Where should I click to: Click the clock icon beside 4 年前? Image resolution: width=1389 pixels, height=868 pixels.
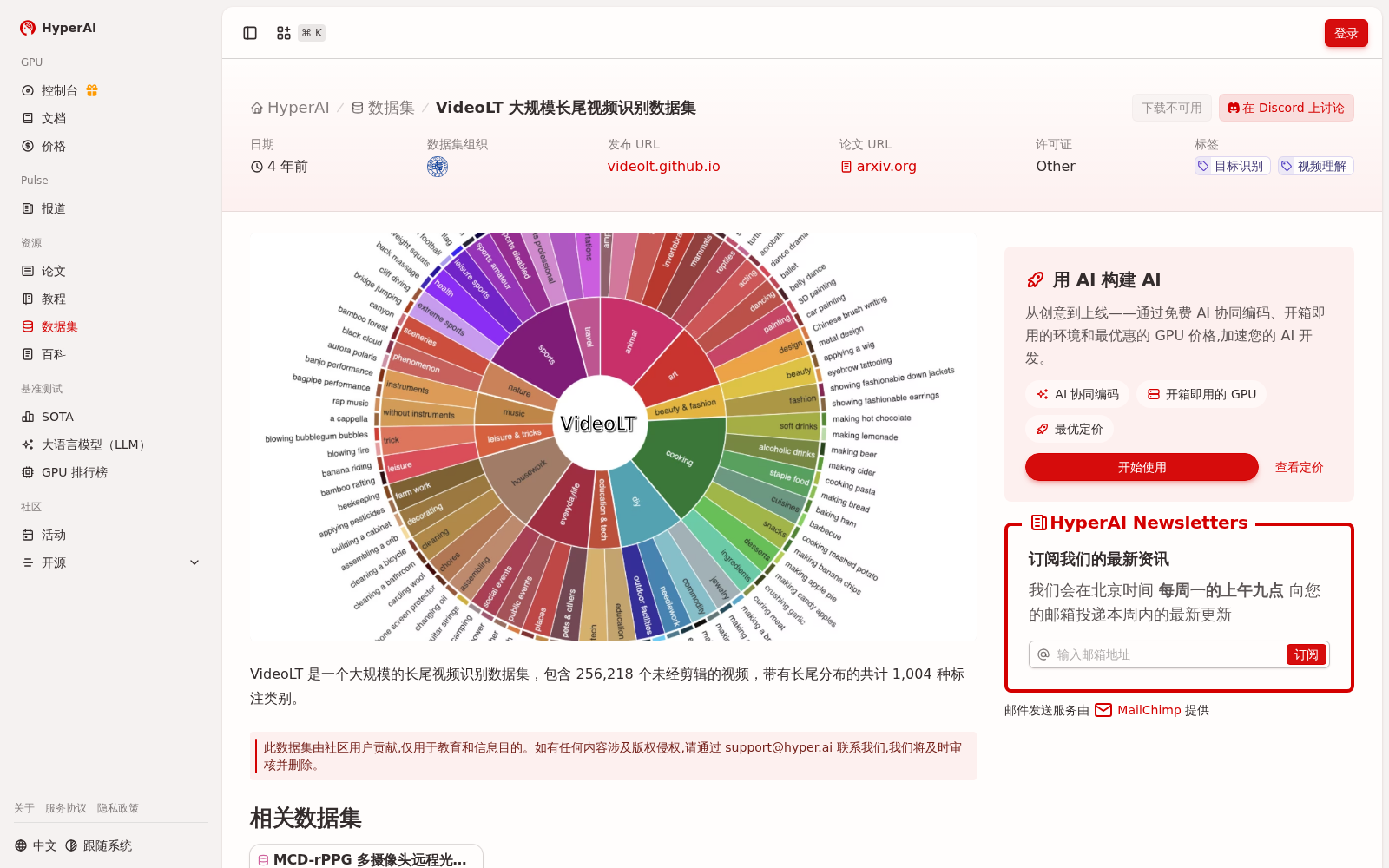[x=257, y=167]
